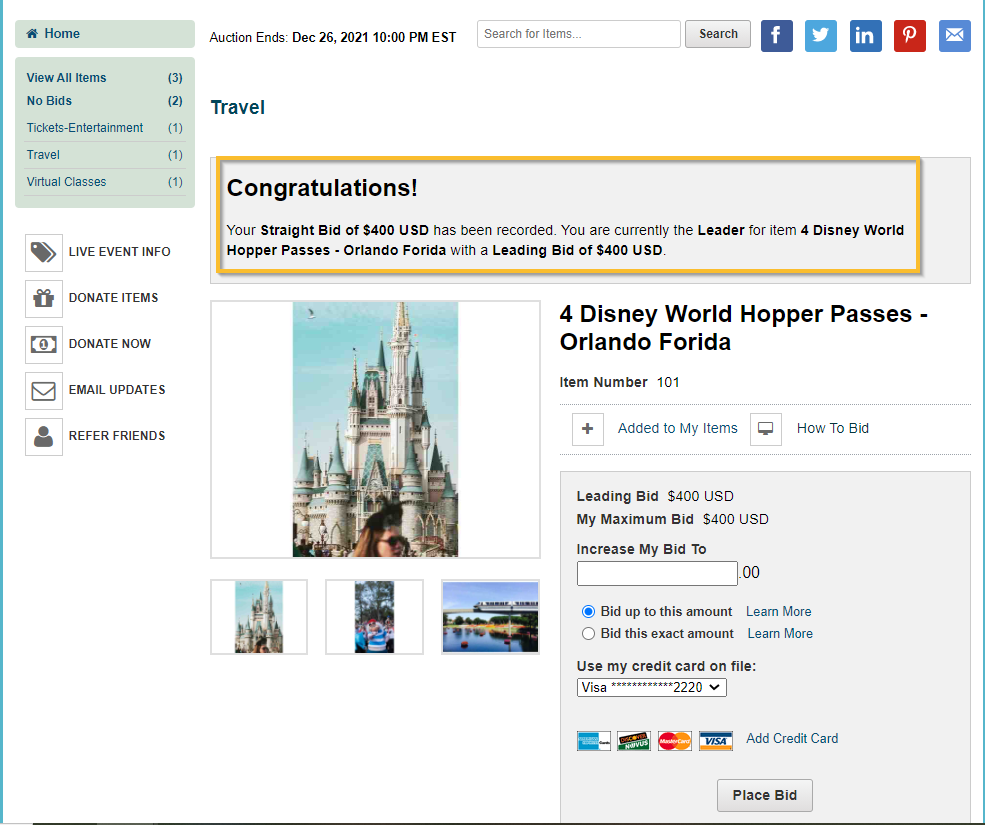Open the credit card on file dropdown
The height and width of the screenshot is (825, 985).
coord(651,687)
